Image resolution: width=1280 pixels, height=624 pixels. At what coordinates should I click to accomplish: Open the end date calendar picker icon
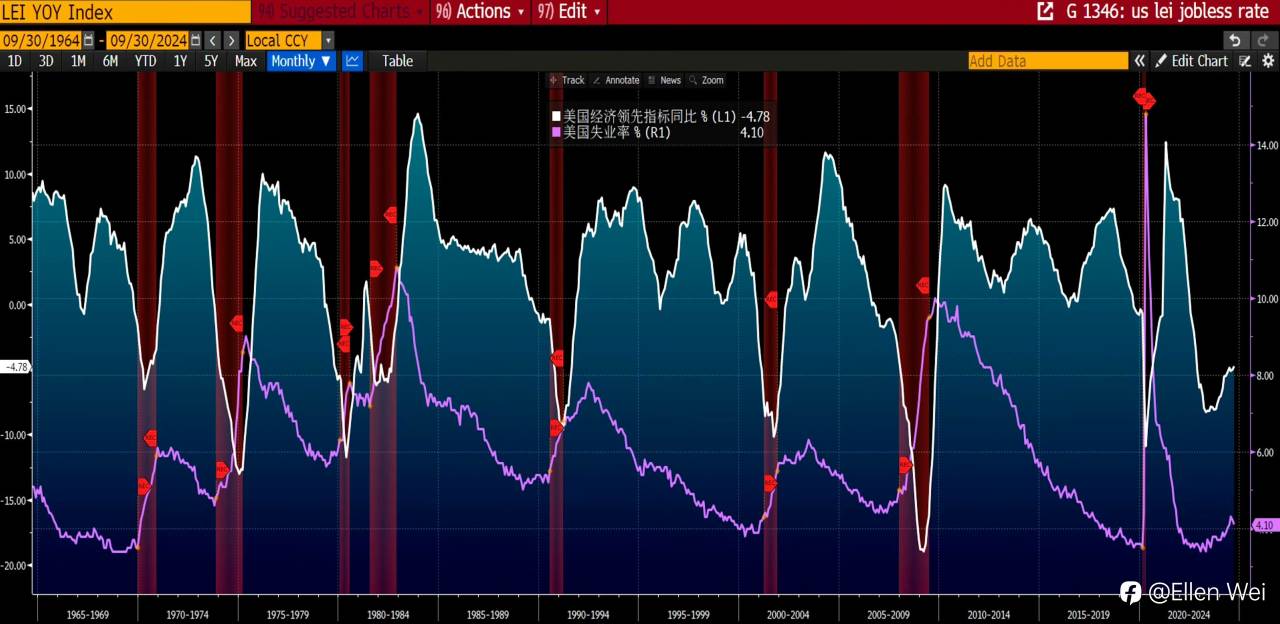point(194,41)
